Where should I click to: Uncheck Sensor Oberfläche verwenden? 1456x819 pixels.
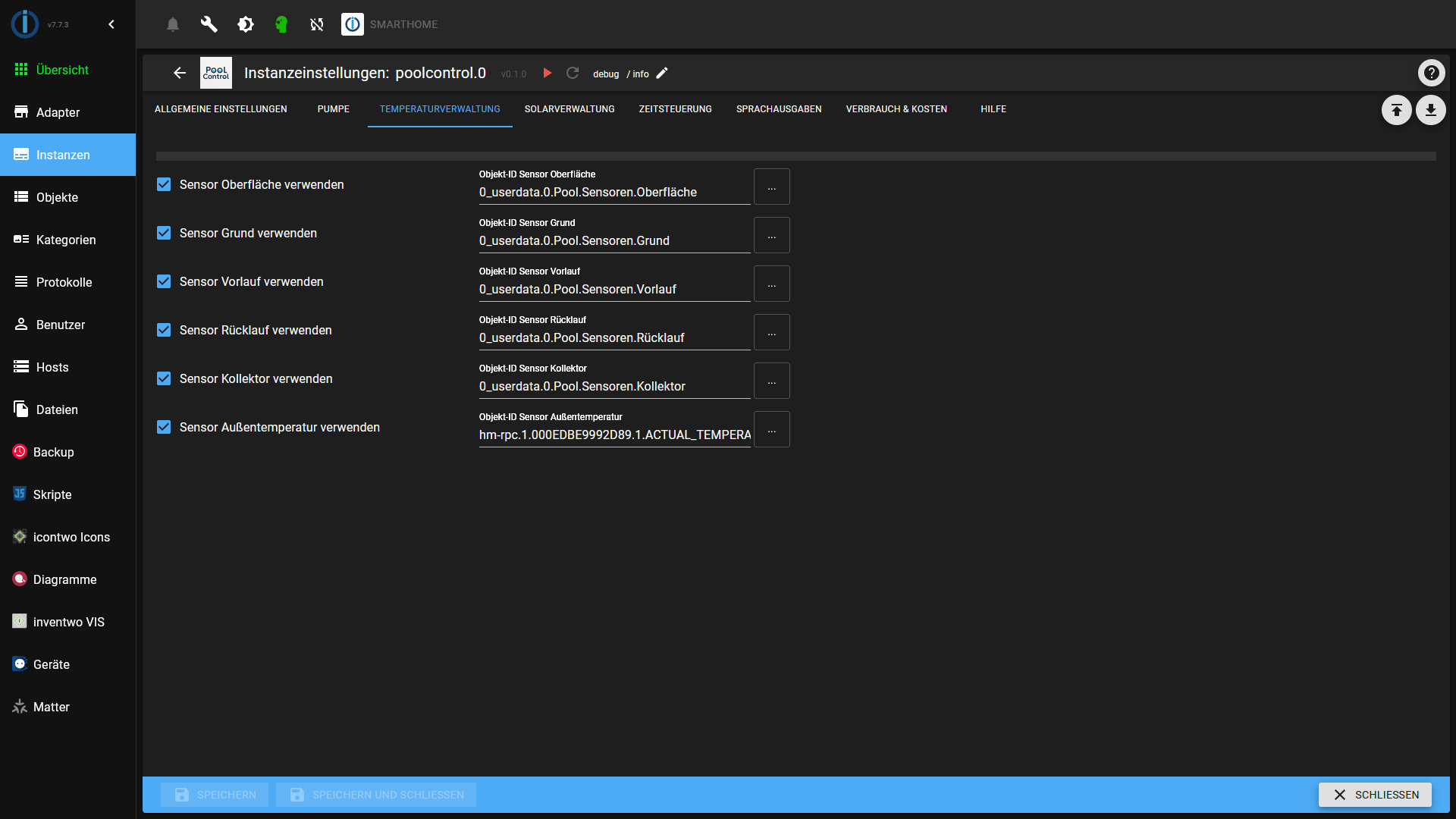pyautogui.click(x=164, y=184)
